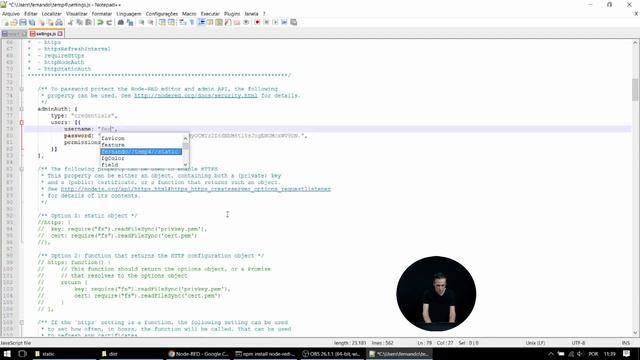Click the Save All toolbar icon
Viewport: 640px width, 360px height.
point(32,22)
